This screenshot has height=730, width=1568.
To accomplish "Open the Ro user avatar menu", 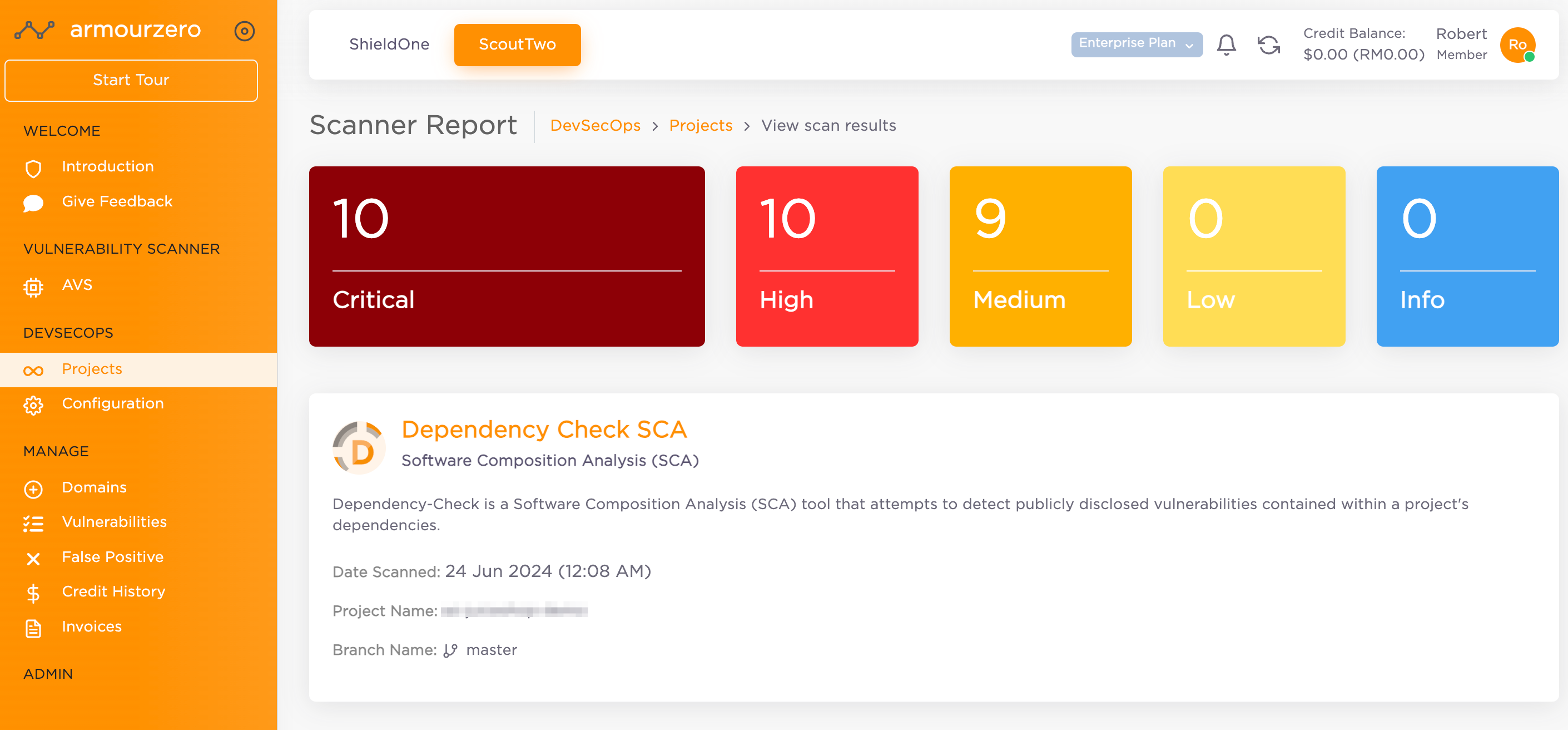I will point(1517,45).
